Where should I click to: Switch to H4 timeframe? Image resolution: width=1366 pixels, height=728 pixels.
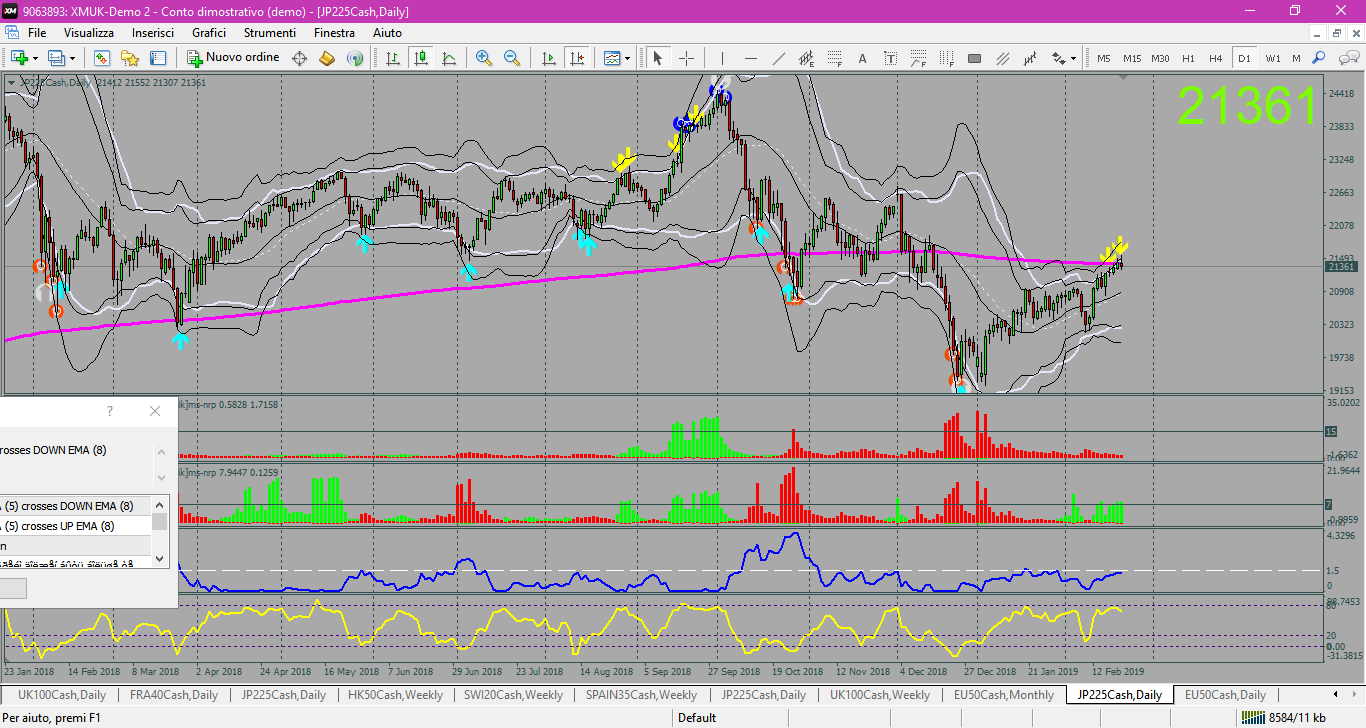pos(1216,58)
